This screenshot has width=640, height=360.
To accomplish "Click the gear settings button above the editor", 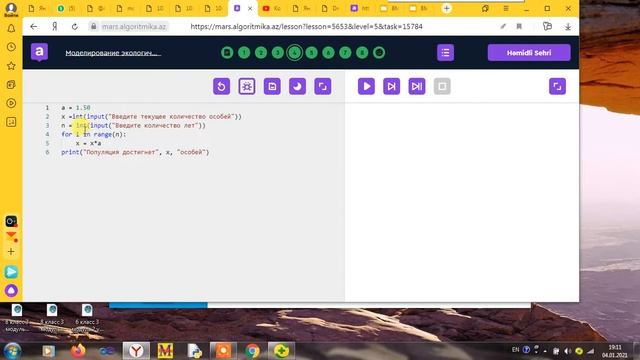I will tap(247, 87).
